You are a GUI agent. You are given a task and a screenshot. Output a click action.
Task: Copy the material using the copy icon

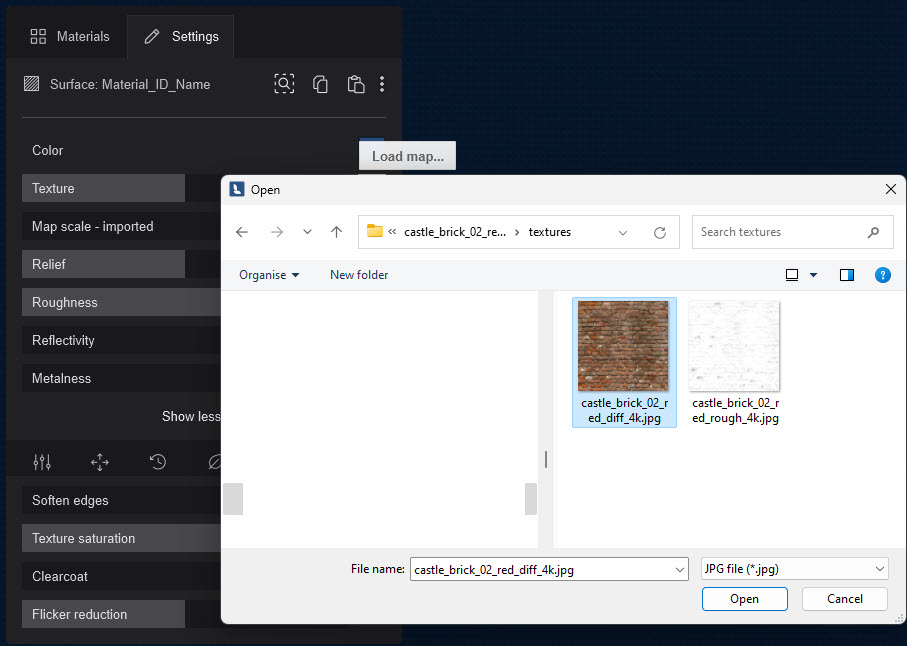pos(320,84)
